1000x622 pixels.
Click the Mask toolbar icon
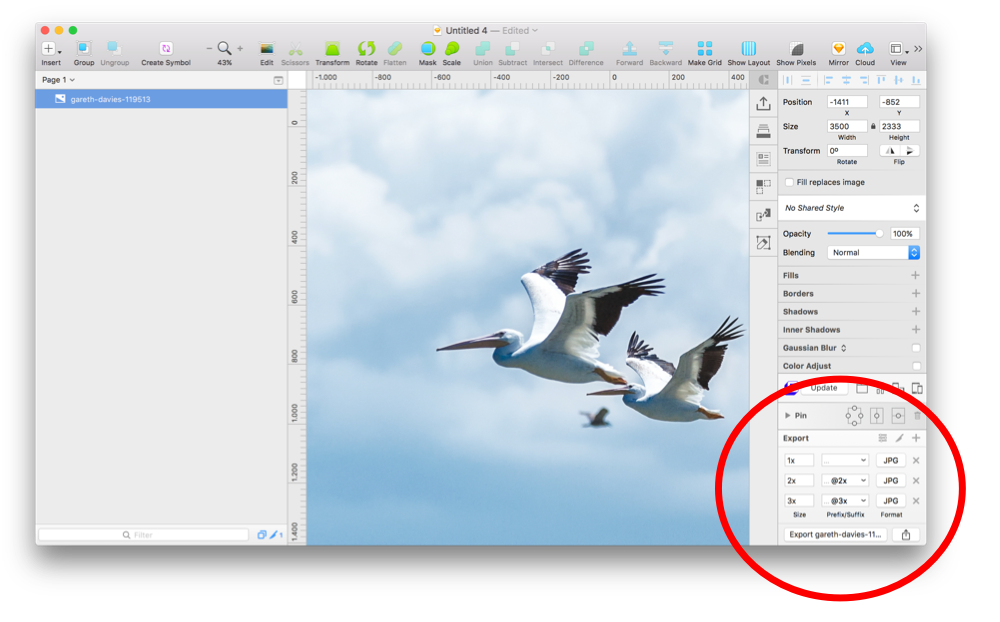click(x=427, y=48)
